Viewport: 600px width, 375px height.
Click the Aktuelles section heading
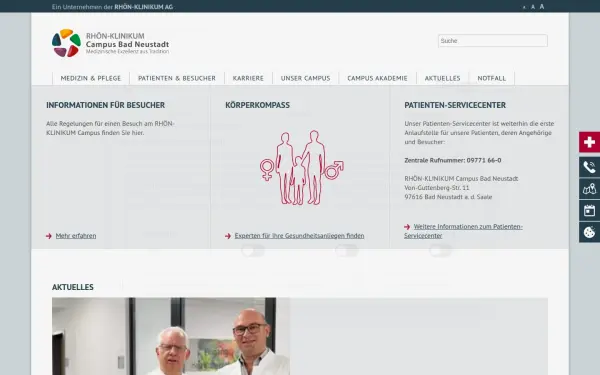73,287
